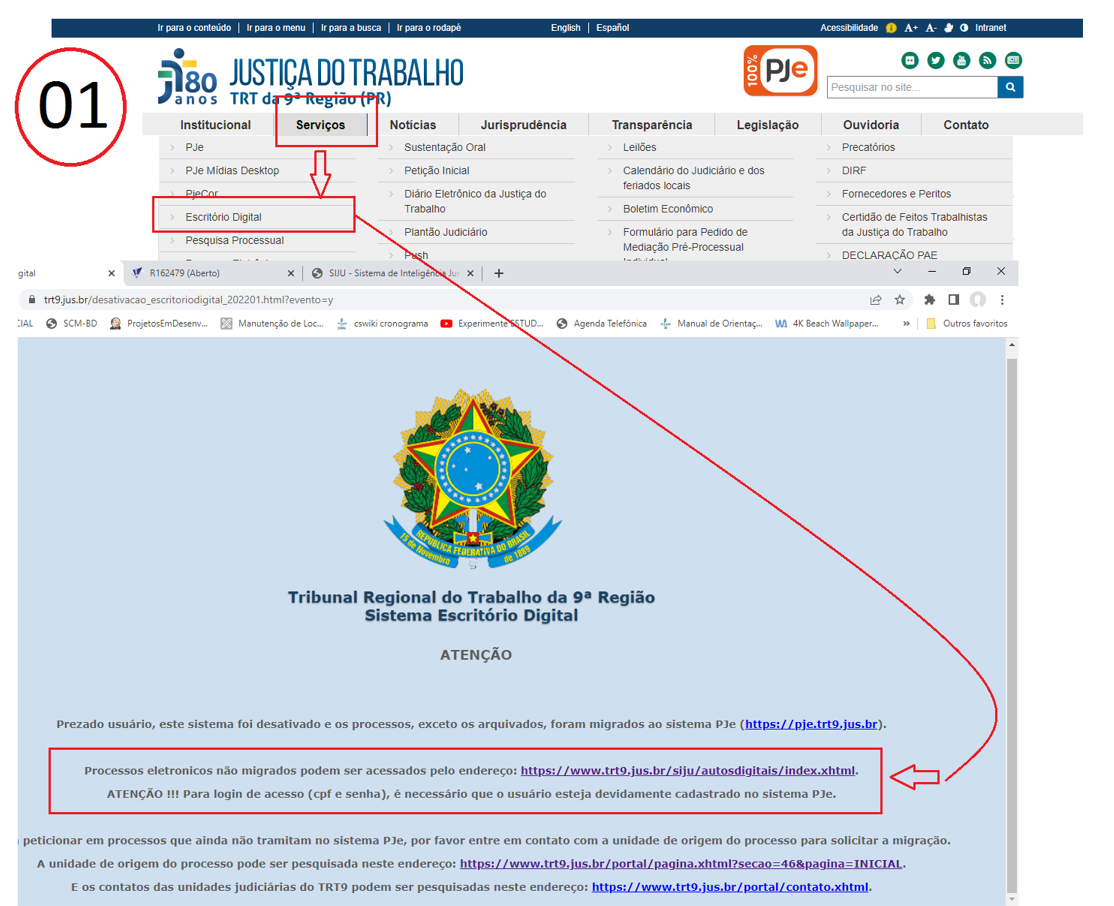Close the SIJU tab
The height and width of the screenshot is (906, 1114).
(470, 273)
